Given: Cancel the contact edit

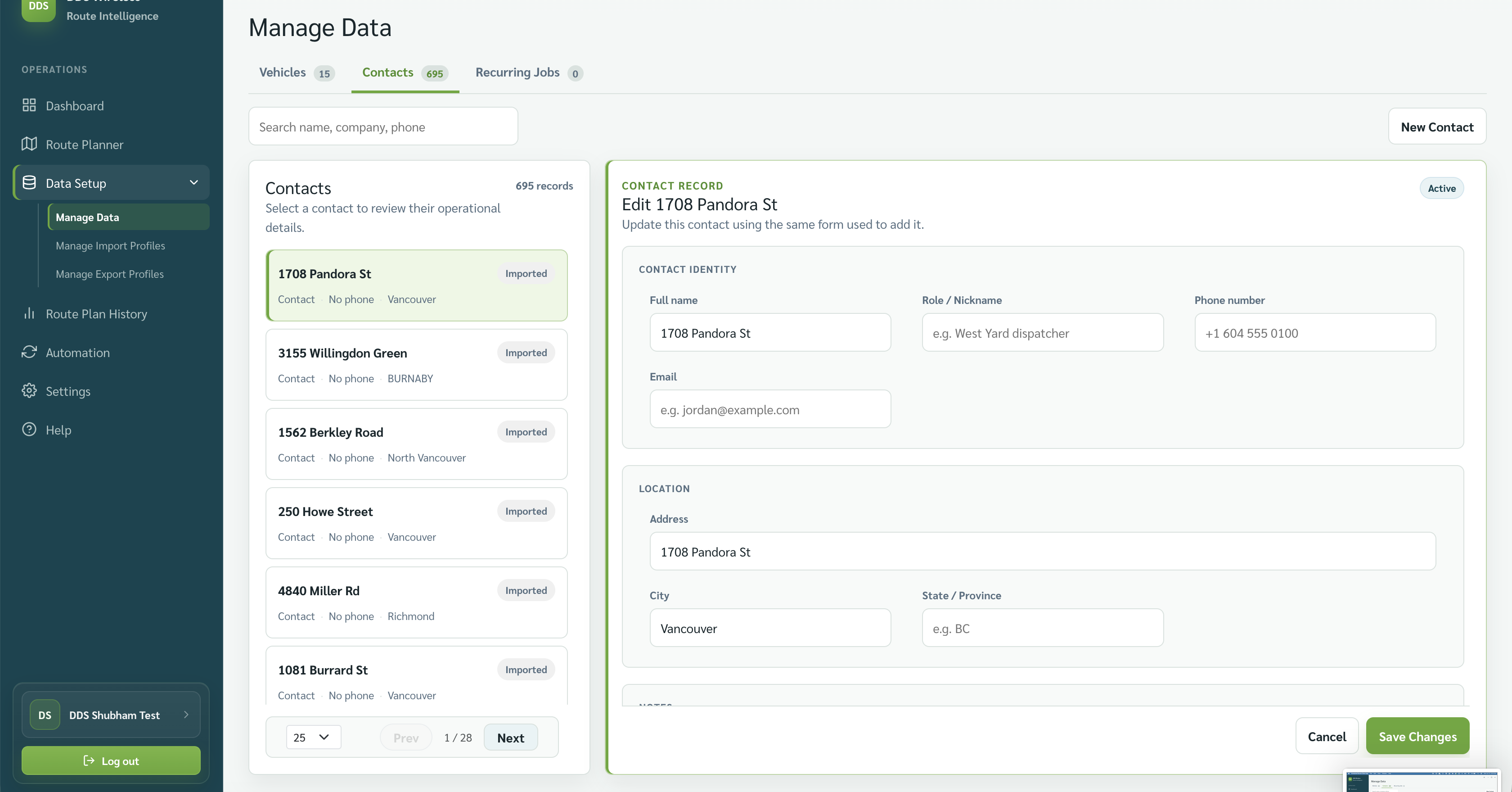Looking at the screenshot, I should (1327, 736).
